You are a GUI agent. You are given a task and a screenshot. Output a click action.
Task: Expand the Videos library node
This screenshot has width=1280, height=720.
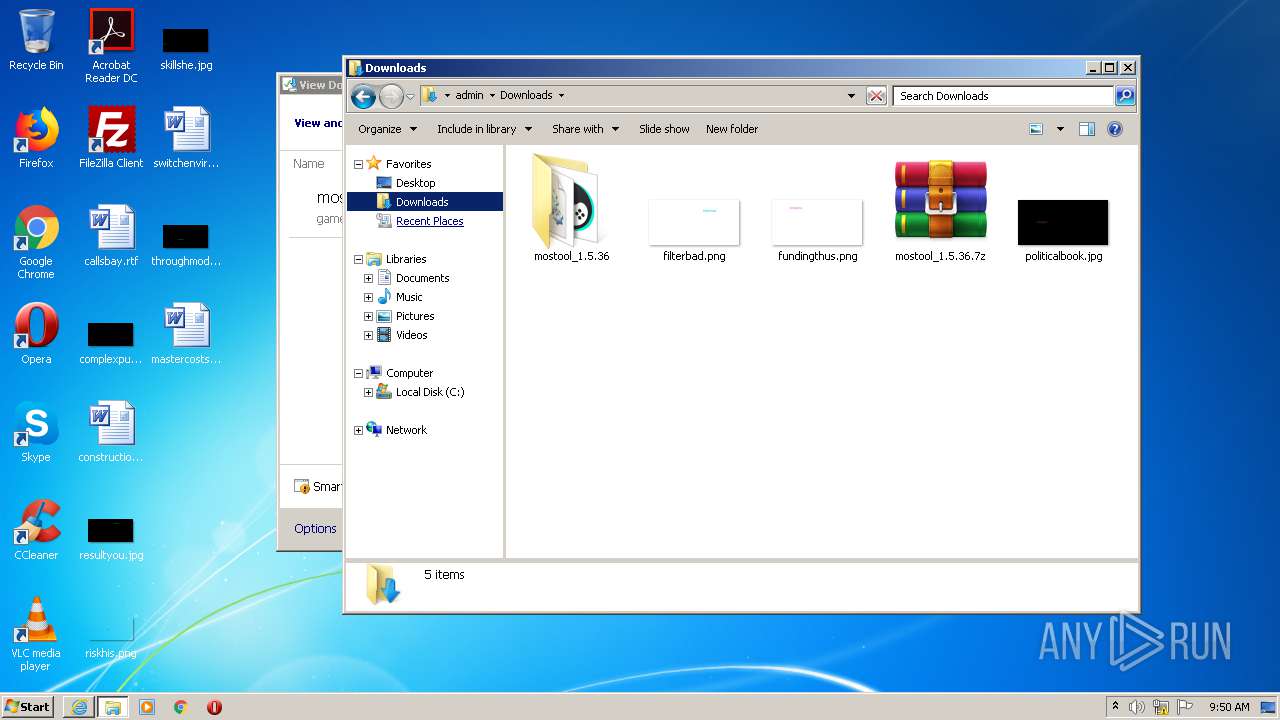point(368,335)
